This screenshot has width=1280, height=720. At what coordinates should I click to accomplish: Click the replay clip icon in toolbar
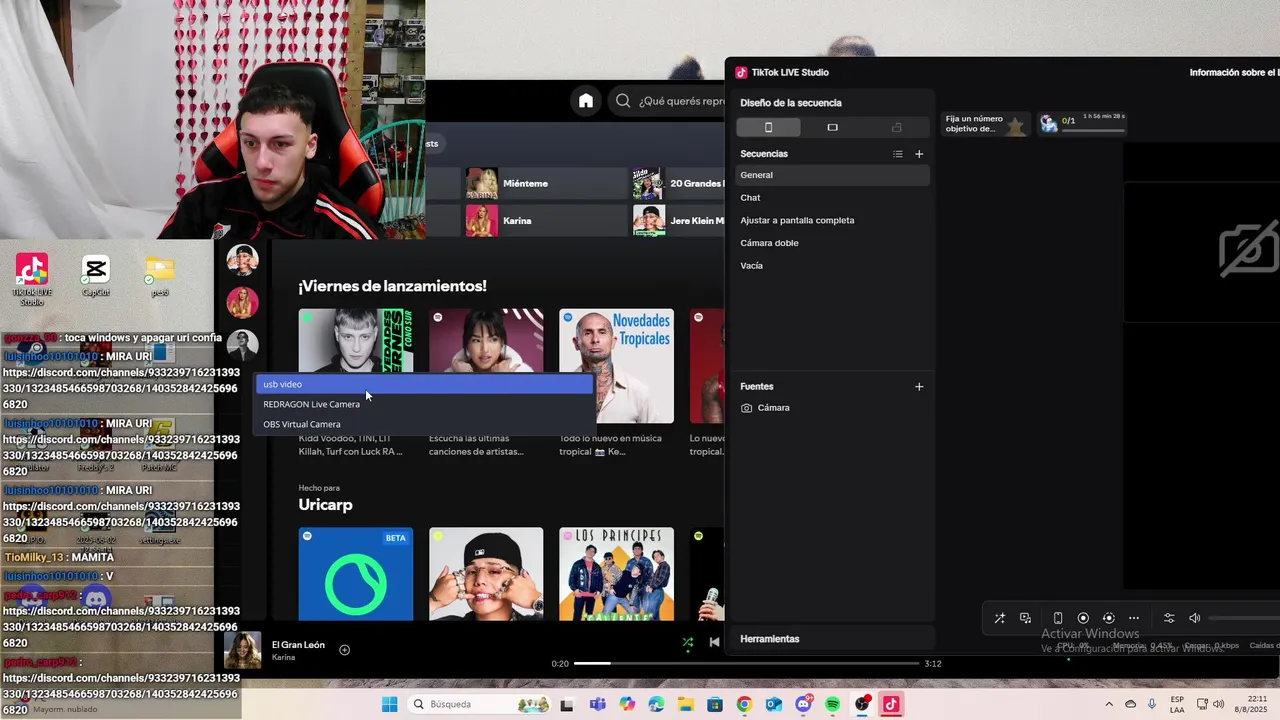1108,618
